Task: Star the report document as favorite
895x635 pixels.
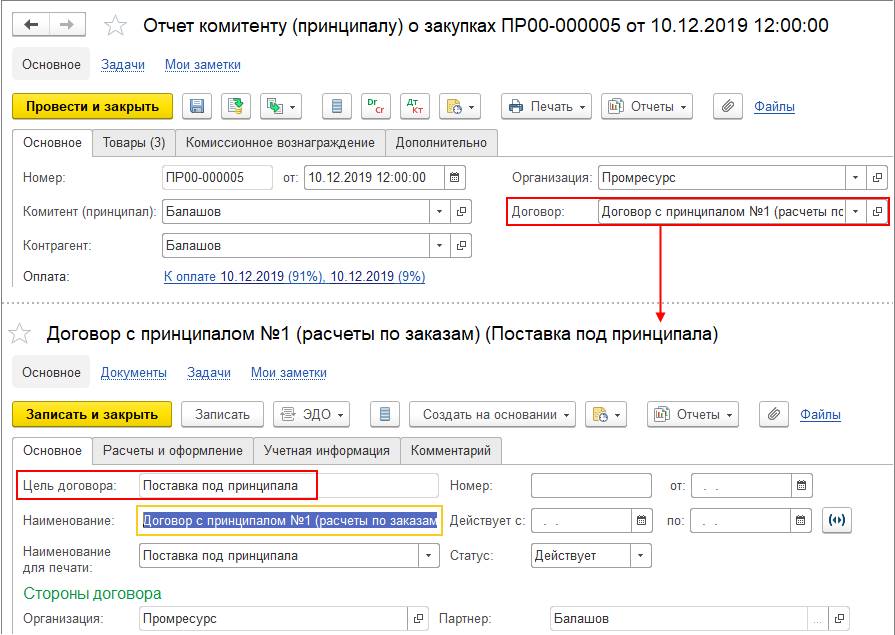Action: [x=115, y=26]
